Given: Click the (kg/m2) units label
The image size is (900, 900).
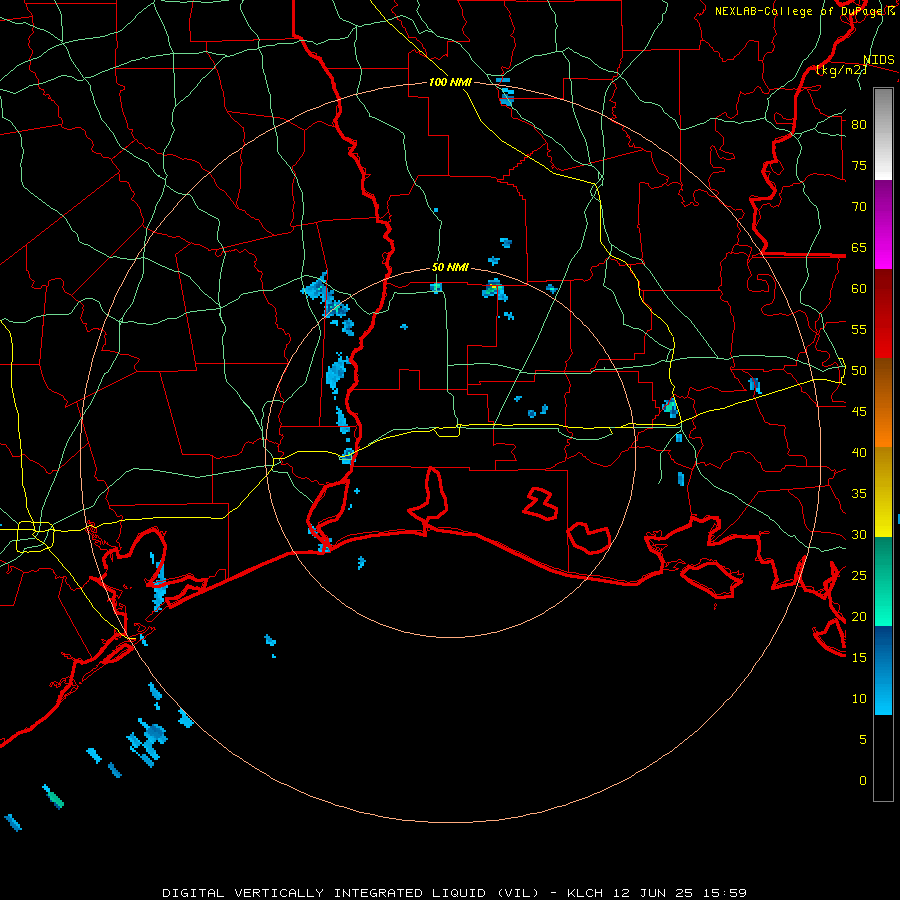Looking at the screenshot, I should pos(841,70).
